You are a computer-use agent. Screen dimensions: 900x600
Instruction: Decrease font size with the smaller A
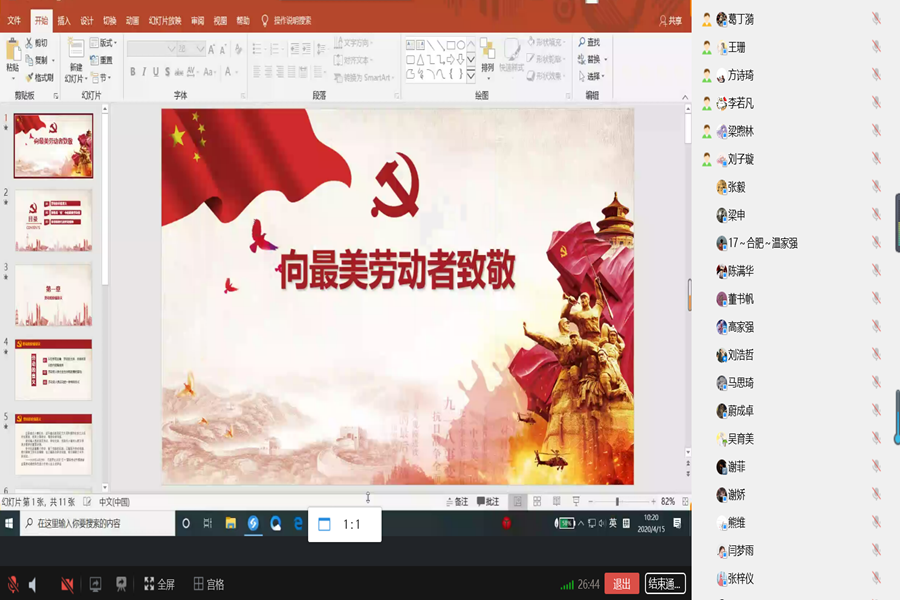click(223, 49)
